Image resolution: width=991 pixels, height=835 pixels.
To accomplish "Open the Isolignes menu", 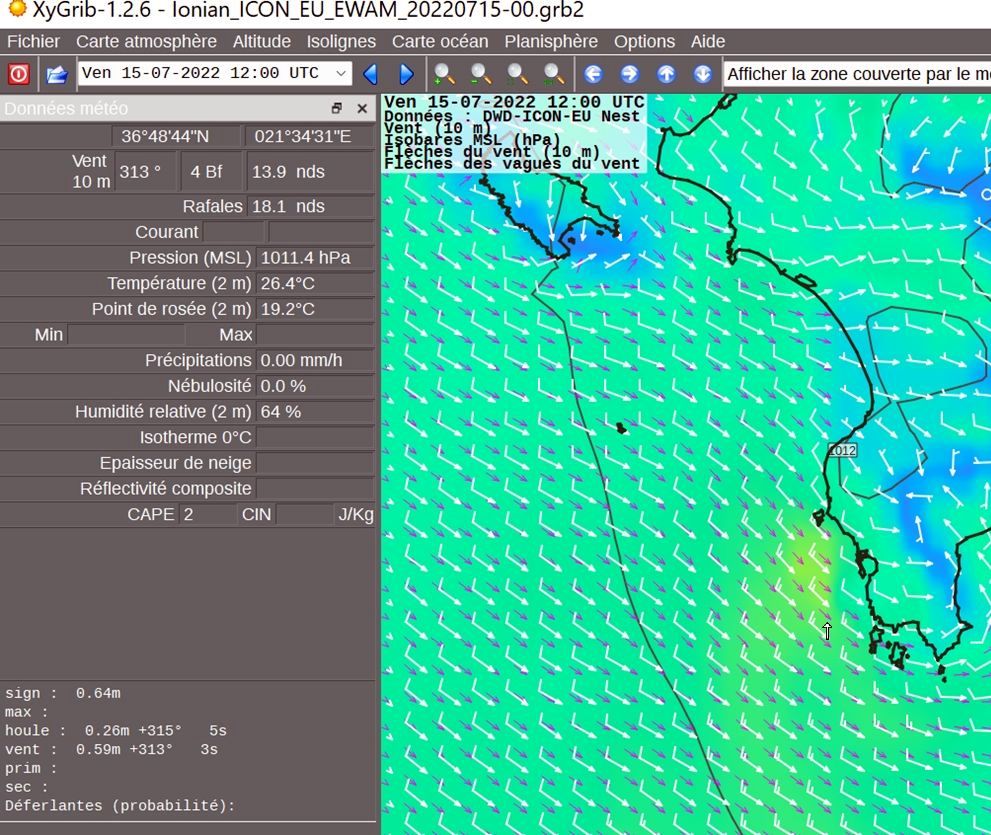I will tap(341, 42).
